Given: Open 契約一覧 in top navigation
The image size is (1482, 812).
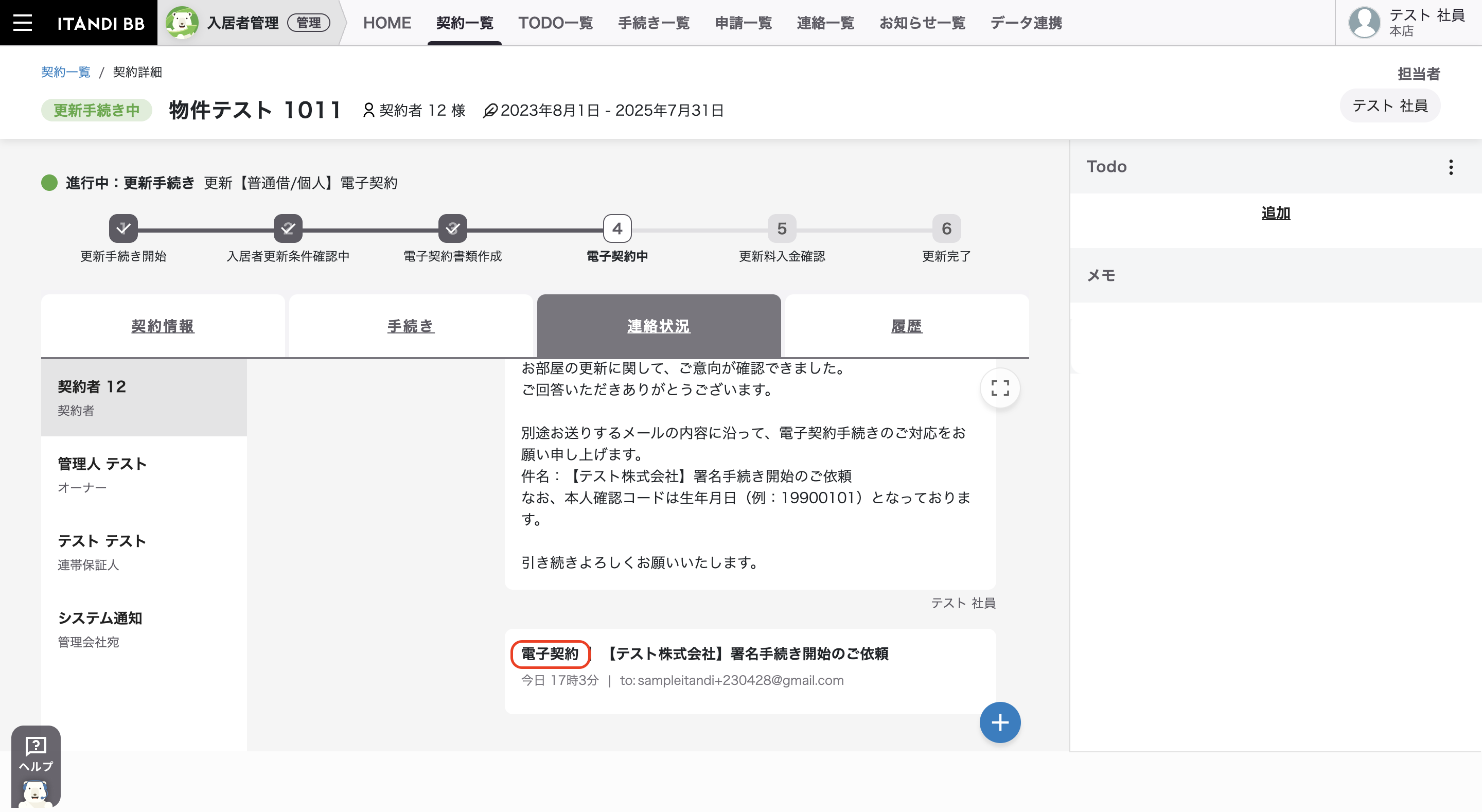Looking at the screenshot, I should 464,23.
